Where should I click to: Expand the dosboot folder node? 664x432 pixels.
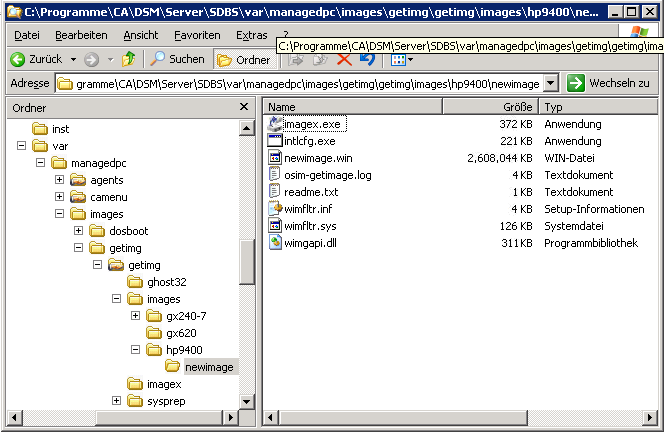78,230
